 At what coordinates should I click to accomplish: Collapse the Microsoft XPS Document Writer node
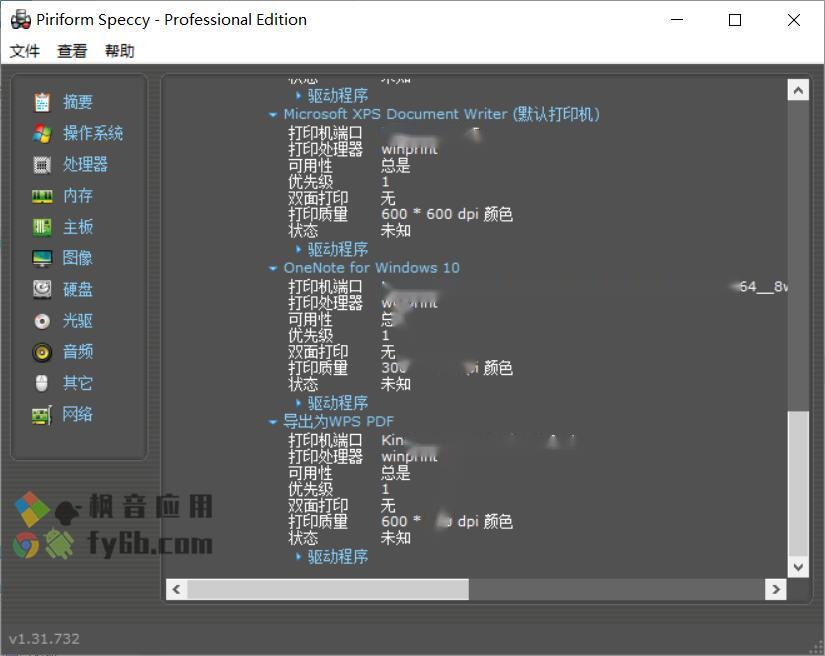coord(273,115)
